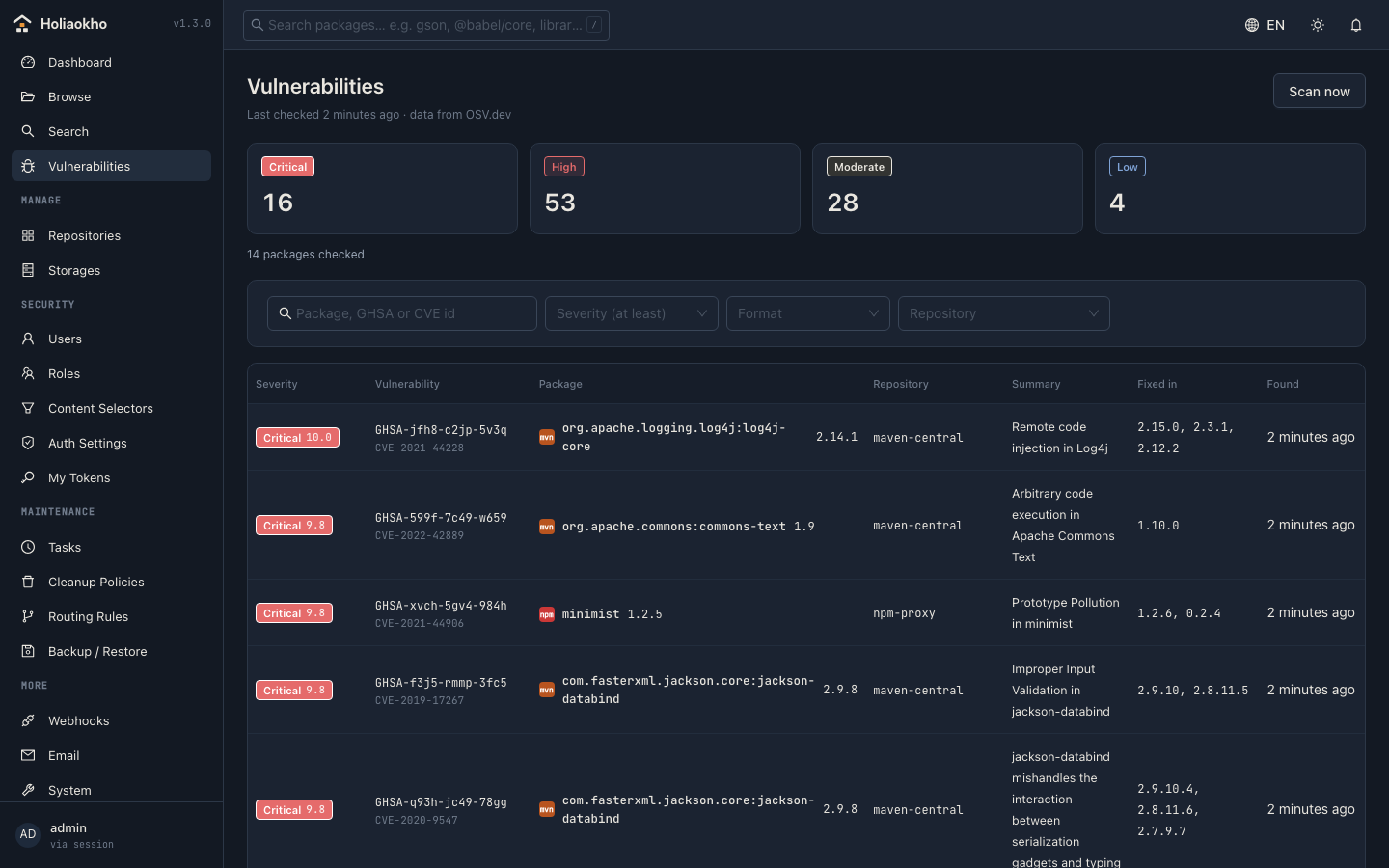Click the Repositories grid icon
Viewport: 1389px width, 868px height.
tap(28, 235)
